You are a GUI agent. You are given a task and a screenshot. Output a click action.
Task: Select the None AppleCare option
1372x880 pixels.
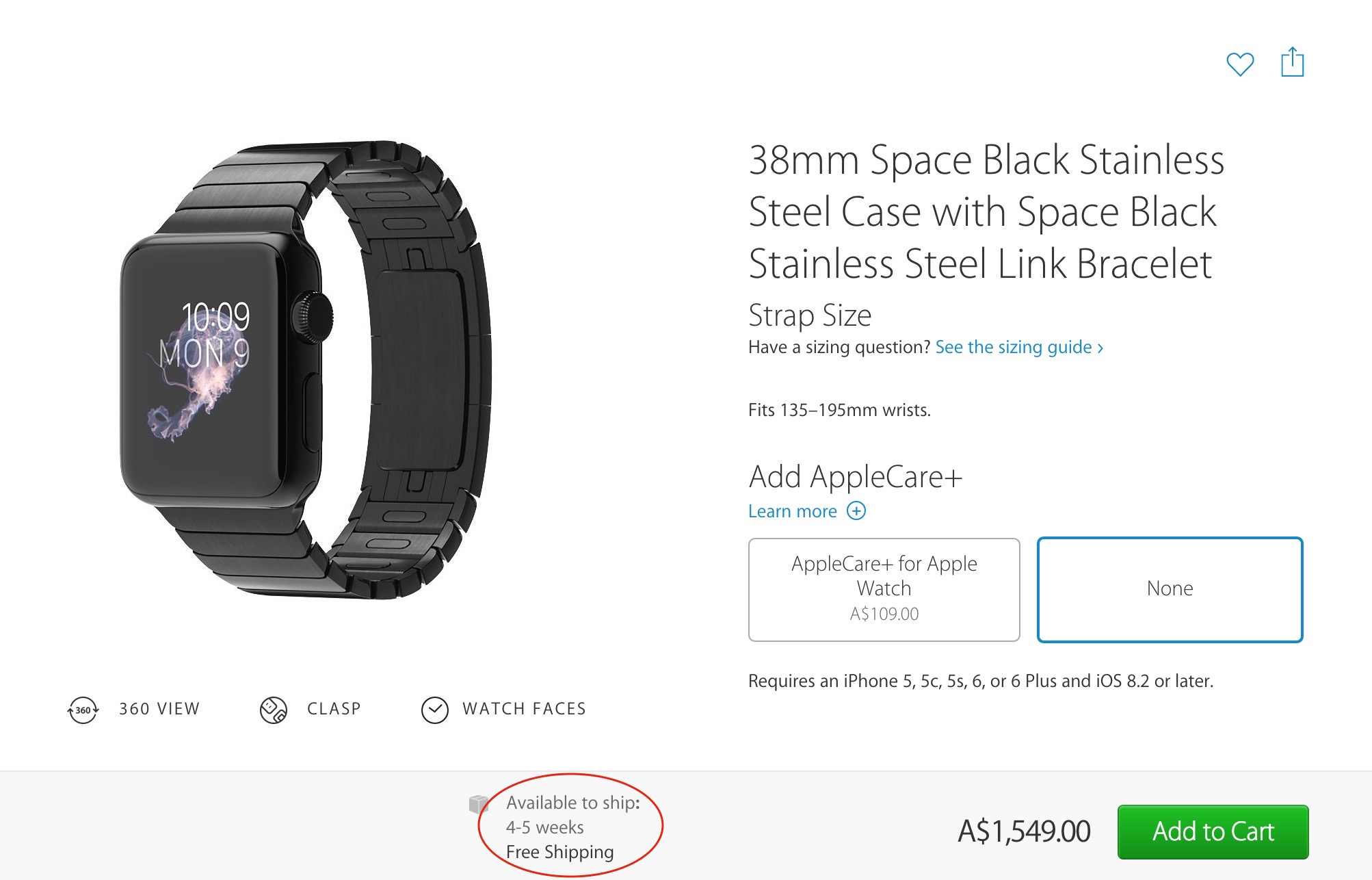coord(1170,589)
